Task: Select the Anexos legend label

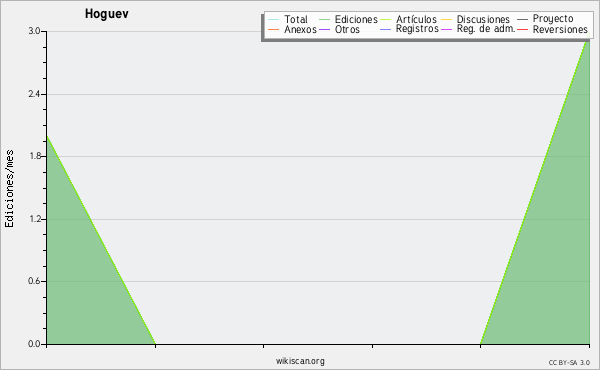Action: click(300, 29)
